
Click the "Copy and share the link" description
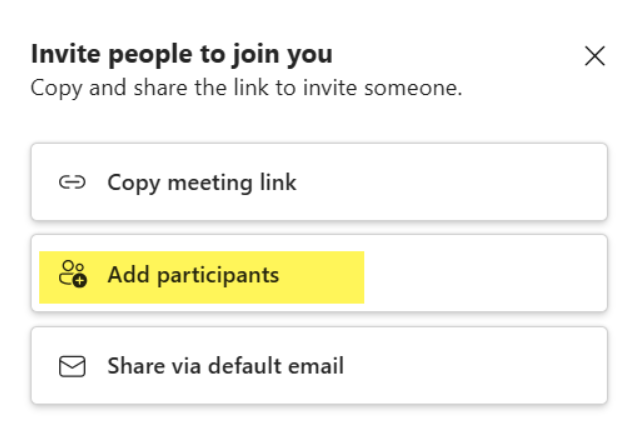pyautogui.click(x=246, y=88)
